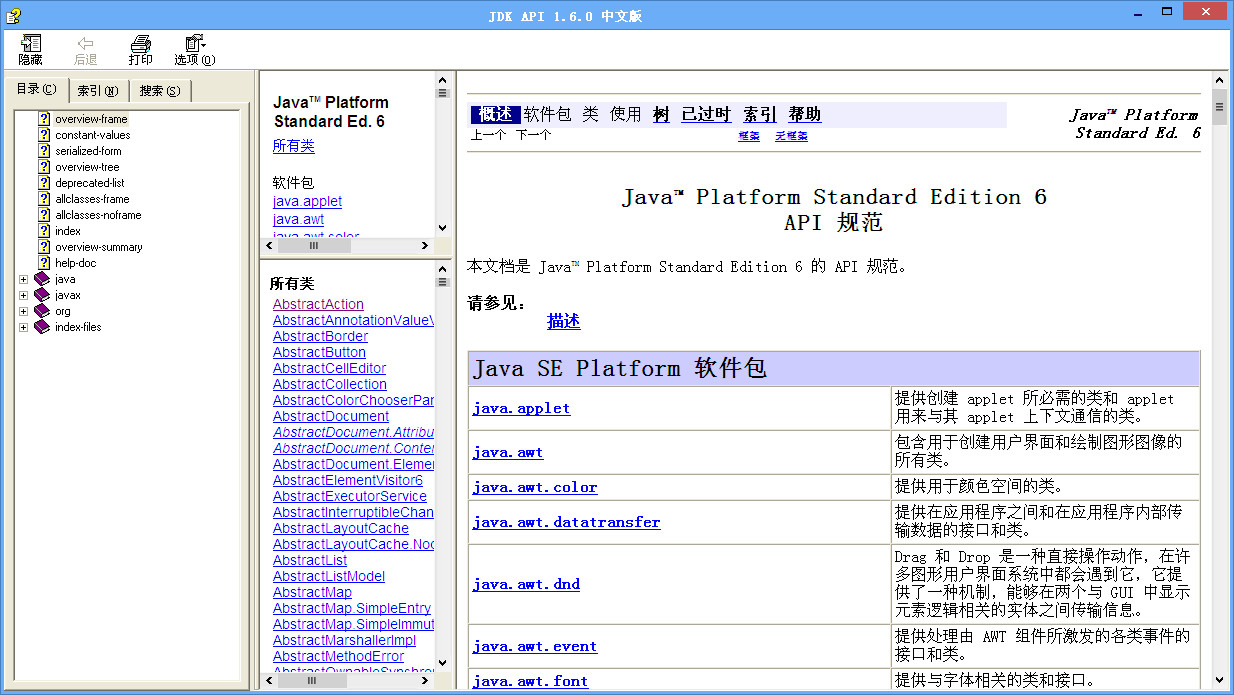Open the 已过时 (Deprecated) navigation link
The width and height of the screenshot is (1234, 695).
tap(706, 114)
